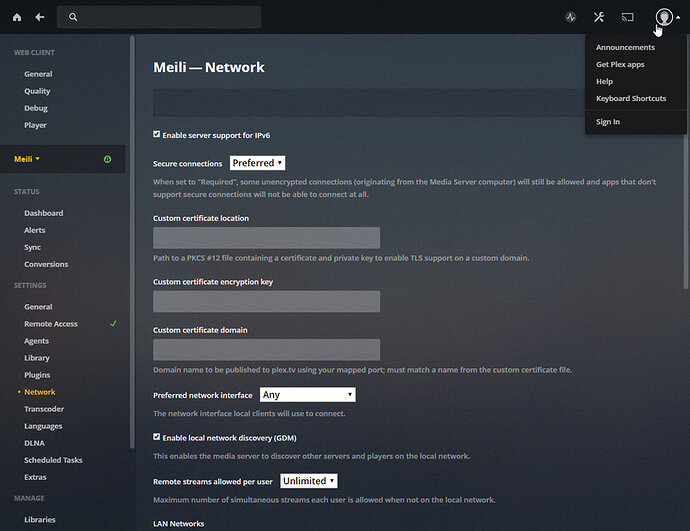690x531 pixels.
Task: Open server General under Settings section
Action: [x=38, y=307]
